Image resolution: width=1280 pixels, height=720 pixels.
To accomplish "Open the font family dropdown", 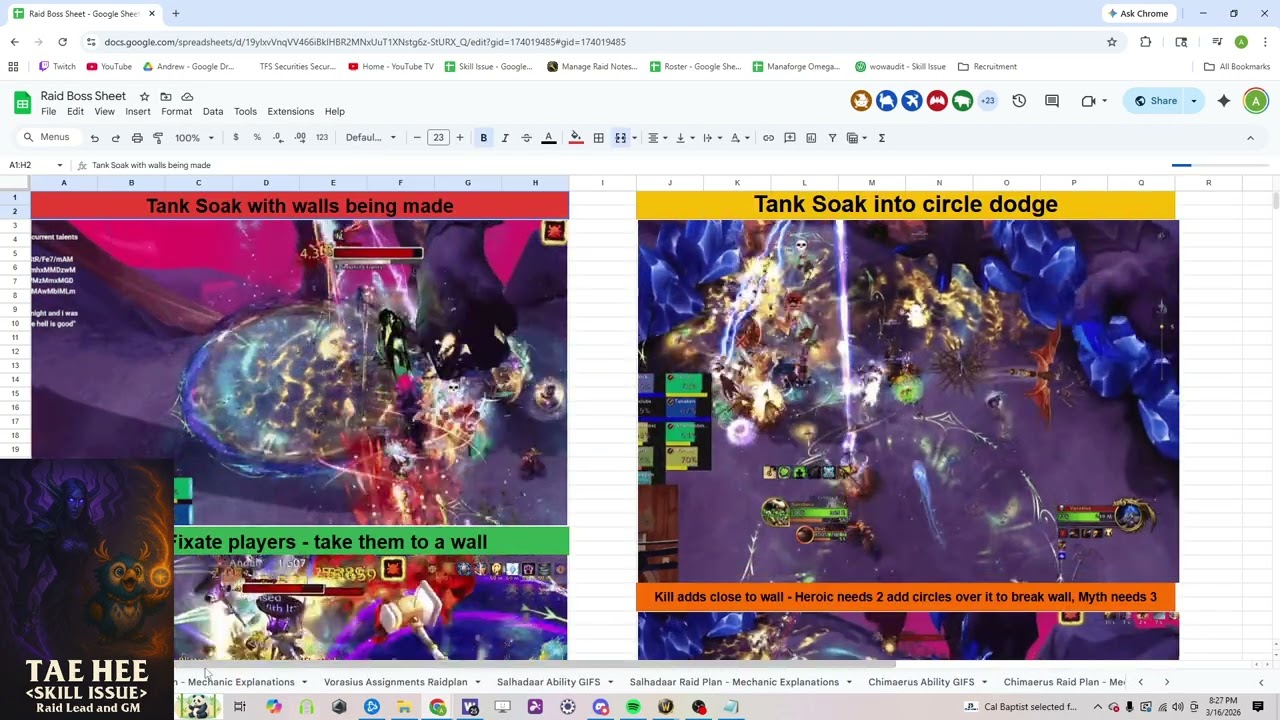I will [x=371, y=138].
